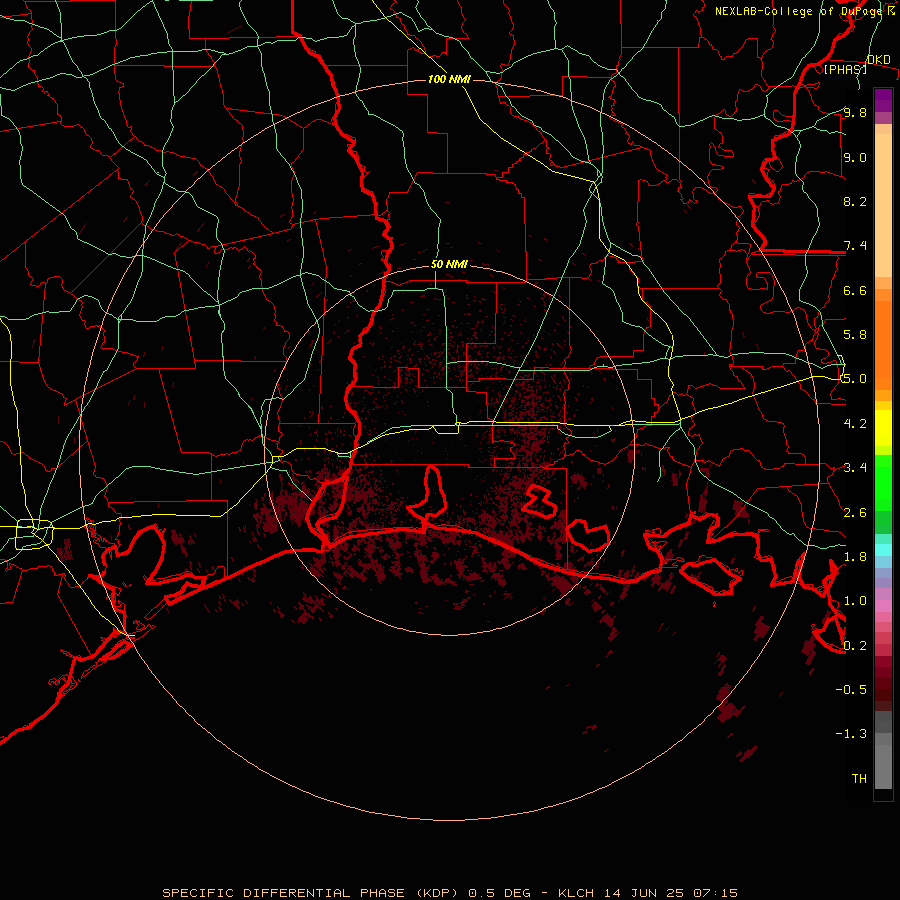Pick the cyan swatch on the color bar
This screenshot has width=900, height=900.
[883, 550]
